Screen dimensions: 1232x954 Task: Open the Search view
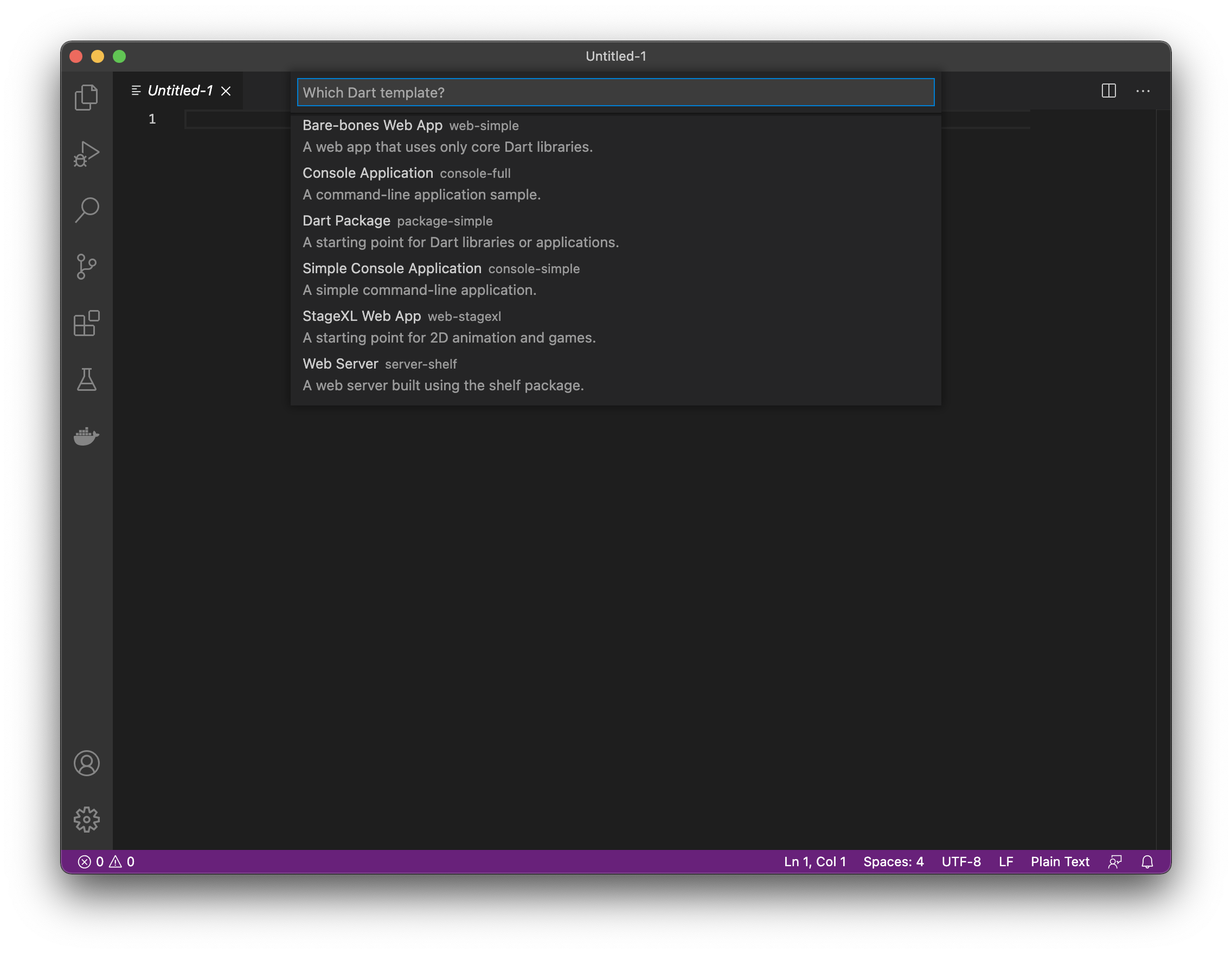coord(86,210)
